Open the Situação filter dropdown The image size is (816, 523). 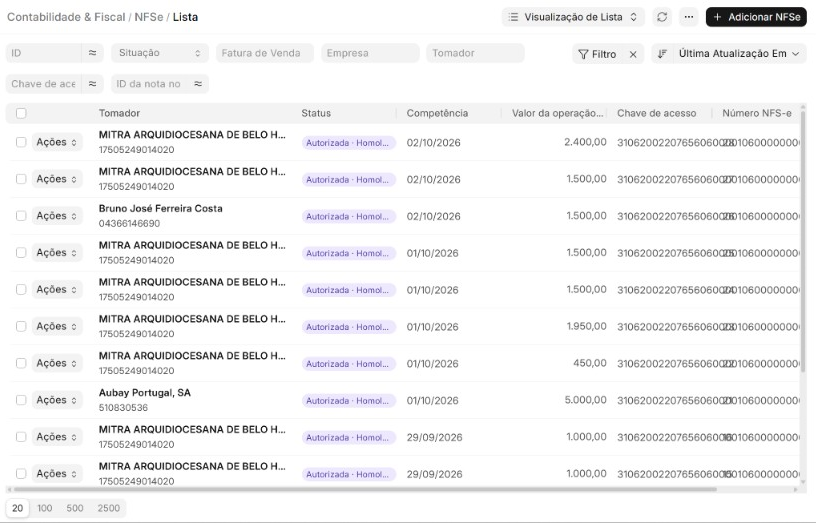pos(160,53)
